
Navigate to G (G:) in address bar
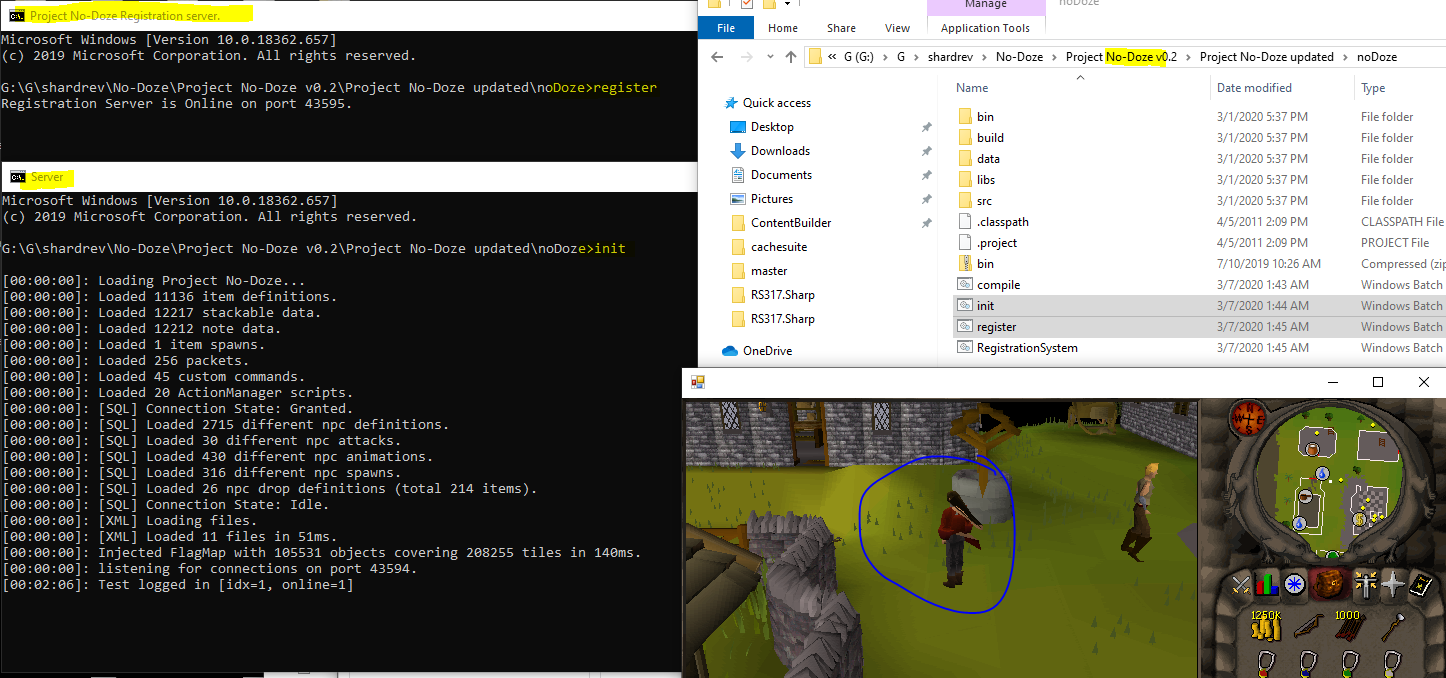click(x=861, y=57)
